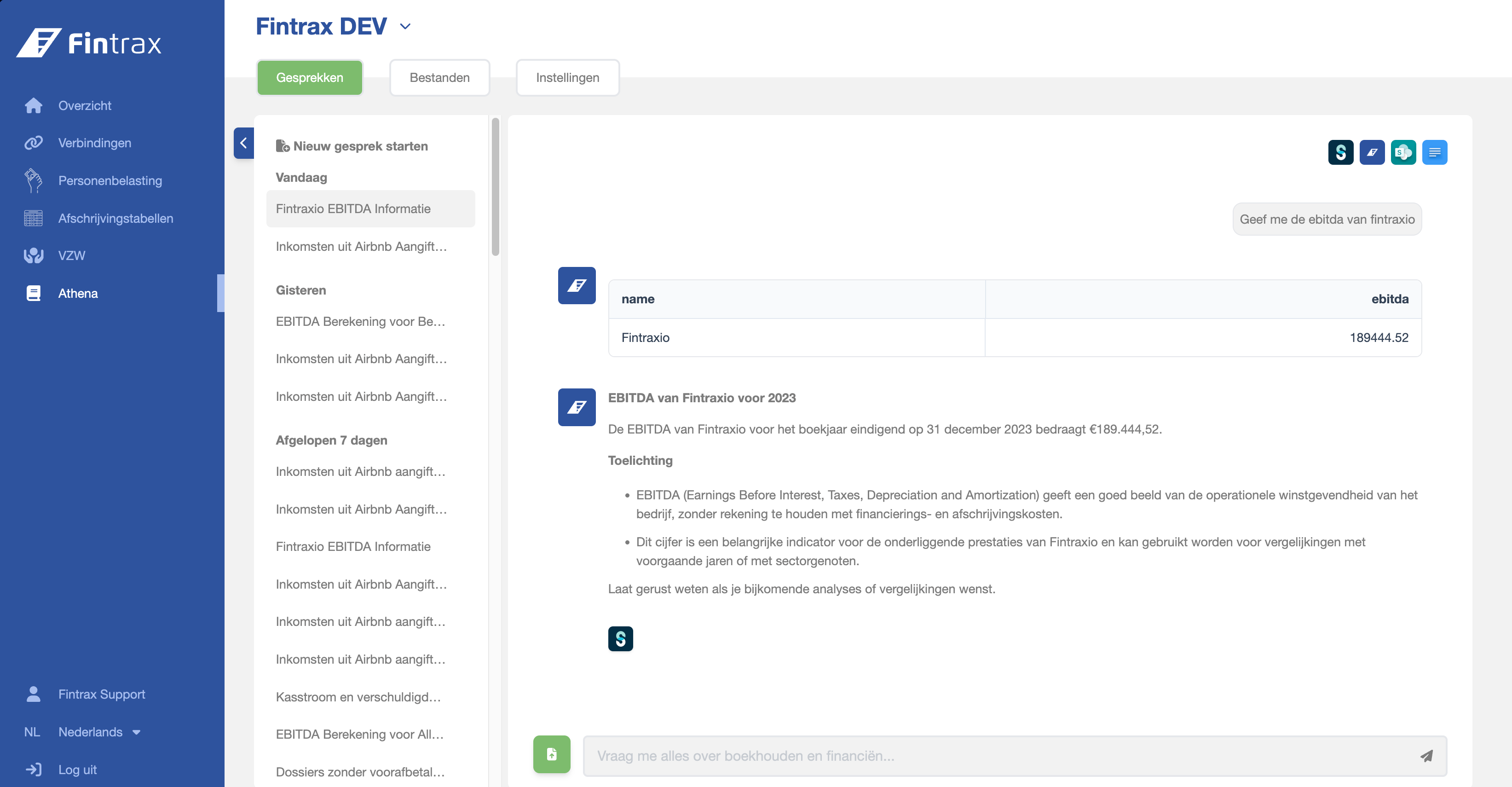The height and width of the screenshot is (787, 1512).
Task: Click the Fintrax avatar beside EBITDA answer
Action: (x=577, y=407)
